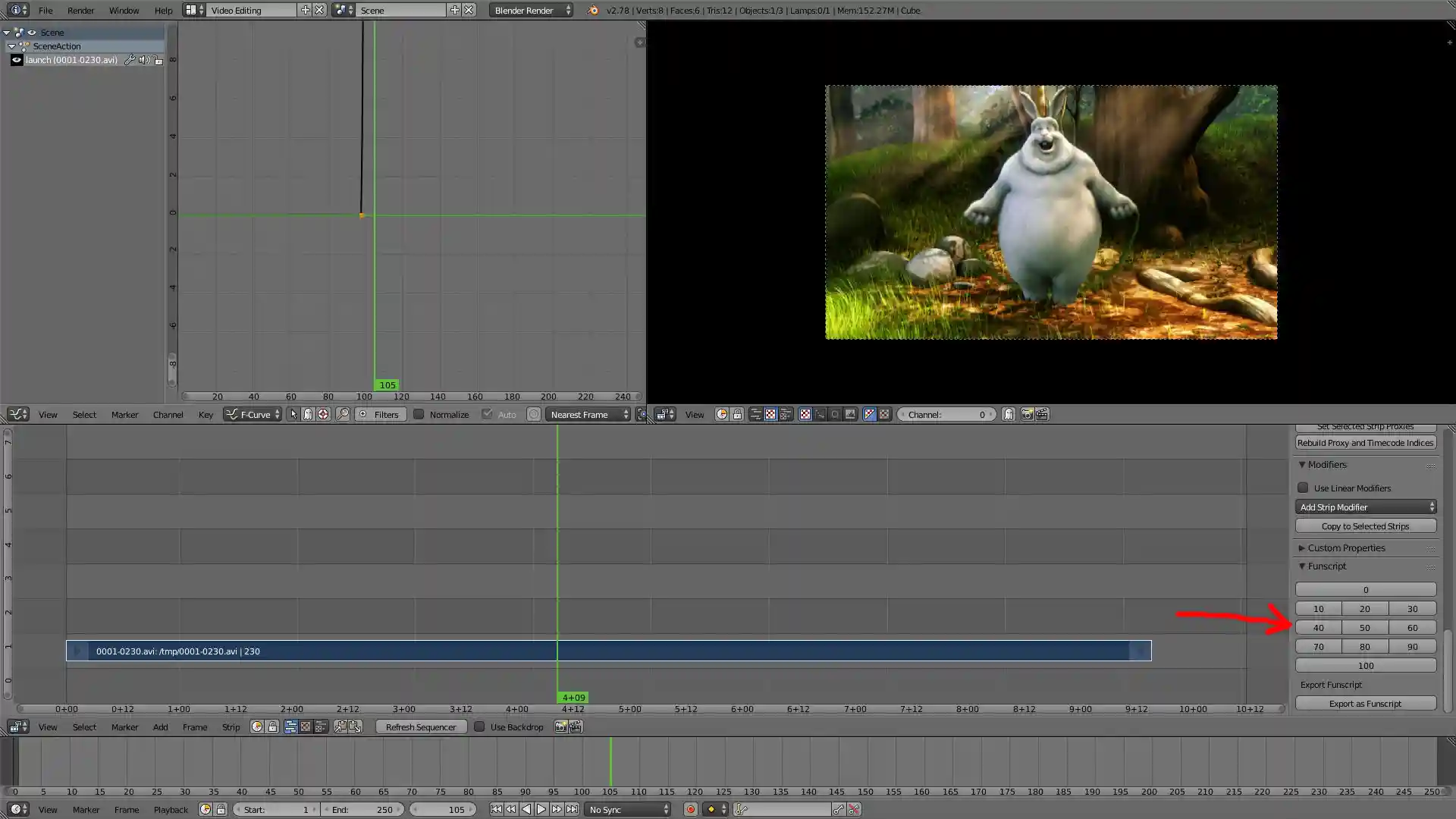Click the magnifier zoom icon in graph header
The width and height of the screenshot is (1456, 819).
pyautogui.click(x=343, y=414)
